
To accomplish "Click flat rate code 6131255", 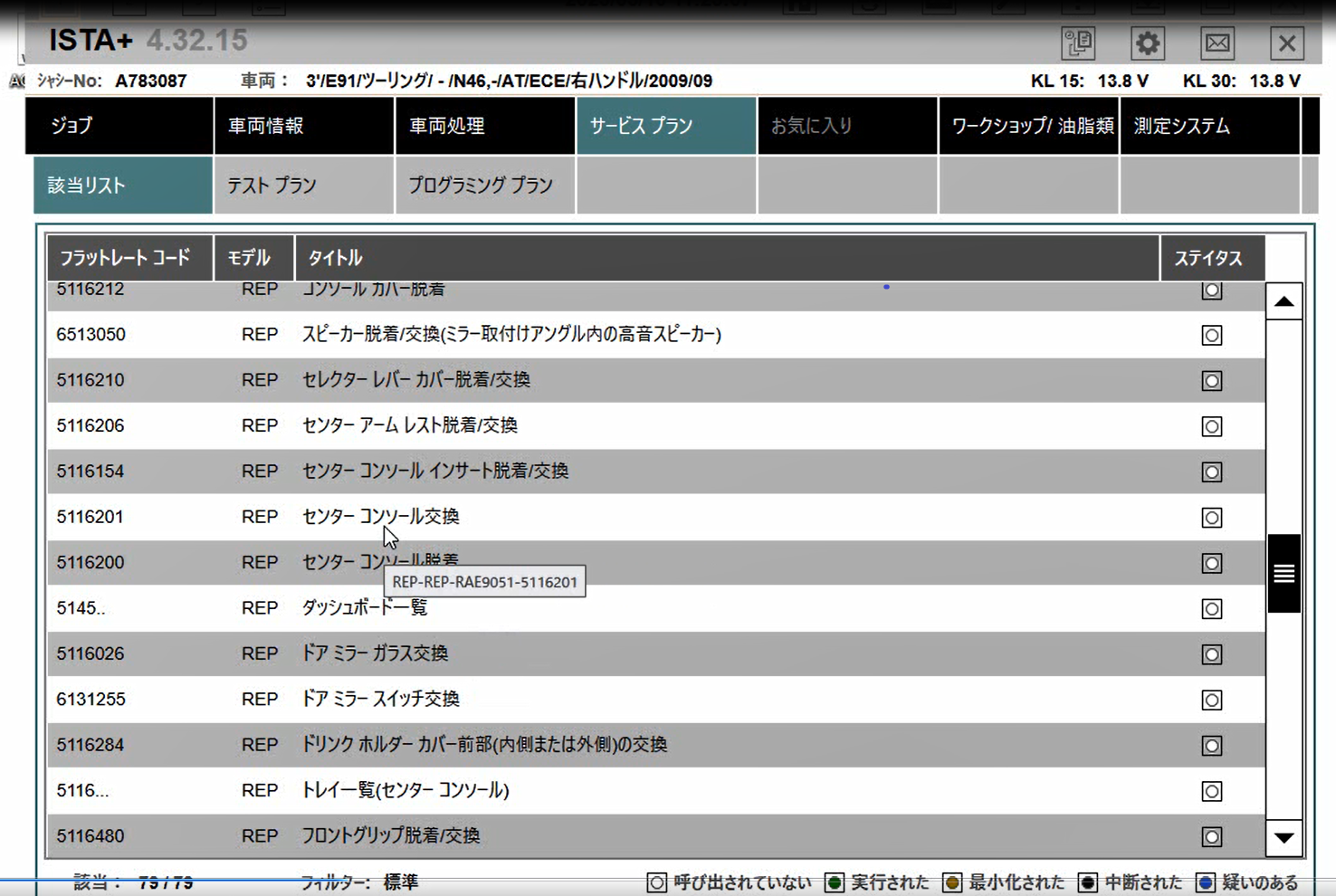I will (91, 699).
